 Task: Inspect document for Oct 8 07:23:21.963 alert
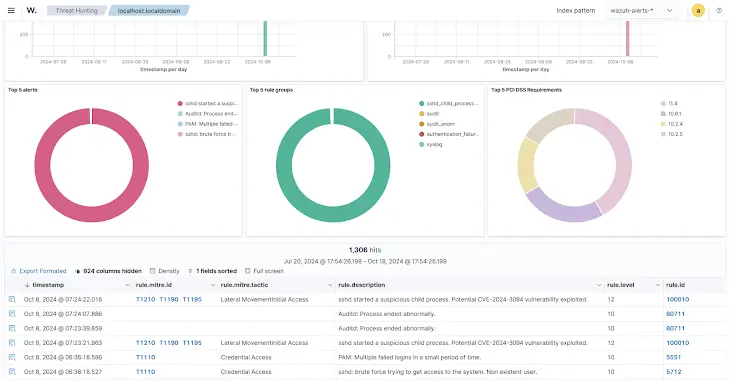tap(12, 343)
